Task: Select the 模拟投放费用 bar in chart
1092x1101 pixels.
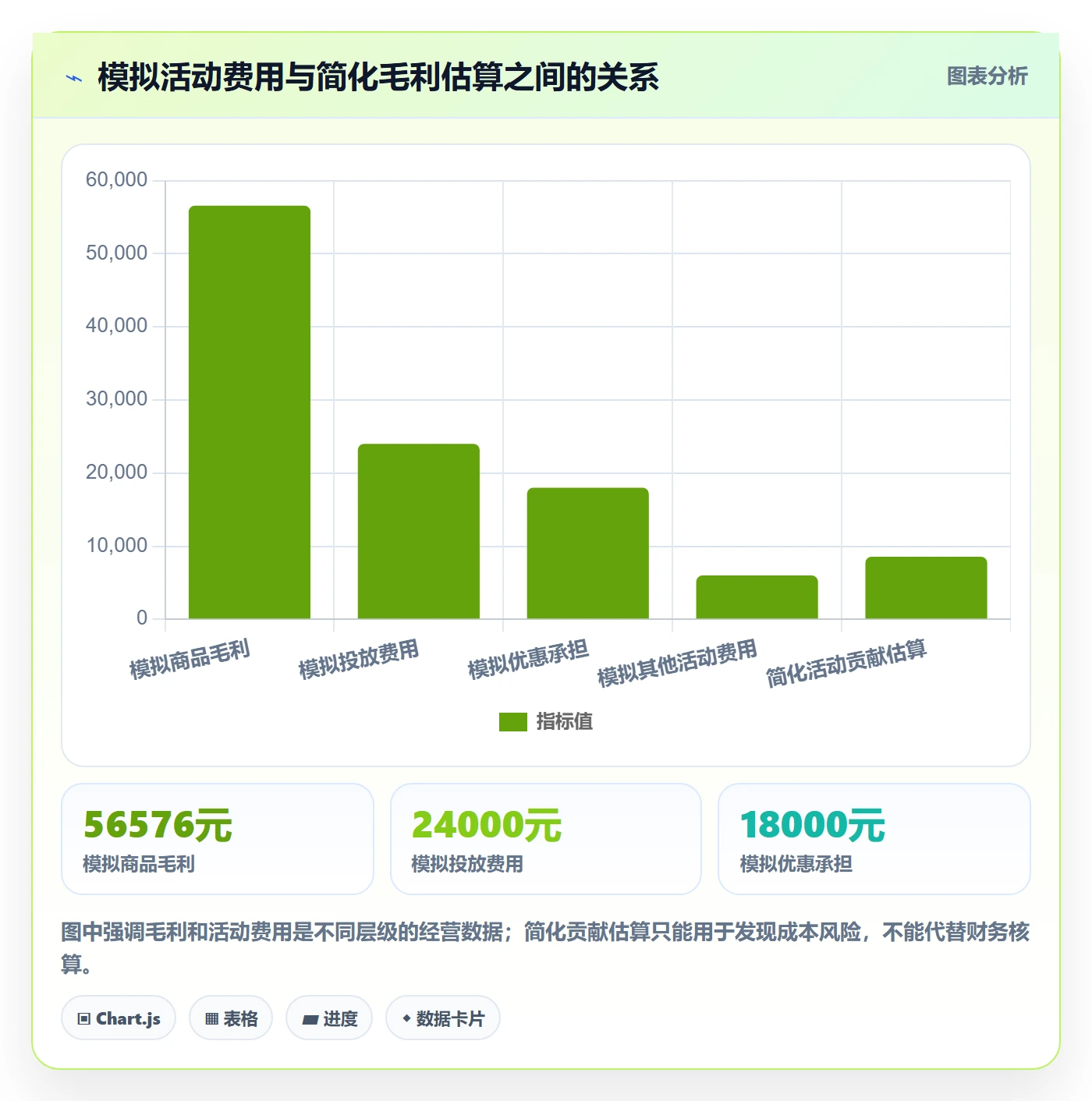Action: (x=419, y=531)
